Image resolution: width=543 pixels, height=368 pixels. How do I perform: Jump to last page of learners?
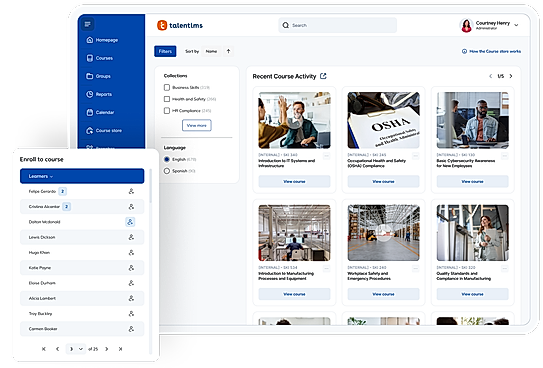point(120,349)
